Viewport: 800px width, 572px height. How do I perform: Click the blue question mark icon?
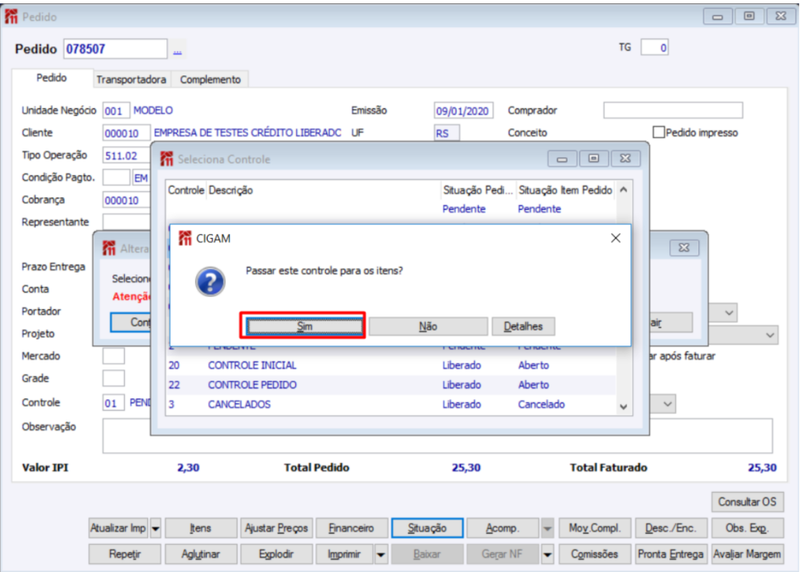tap(210, 282)
